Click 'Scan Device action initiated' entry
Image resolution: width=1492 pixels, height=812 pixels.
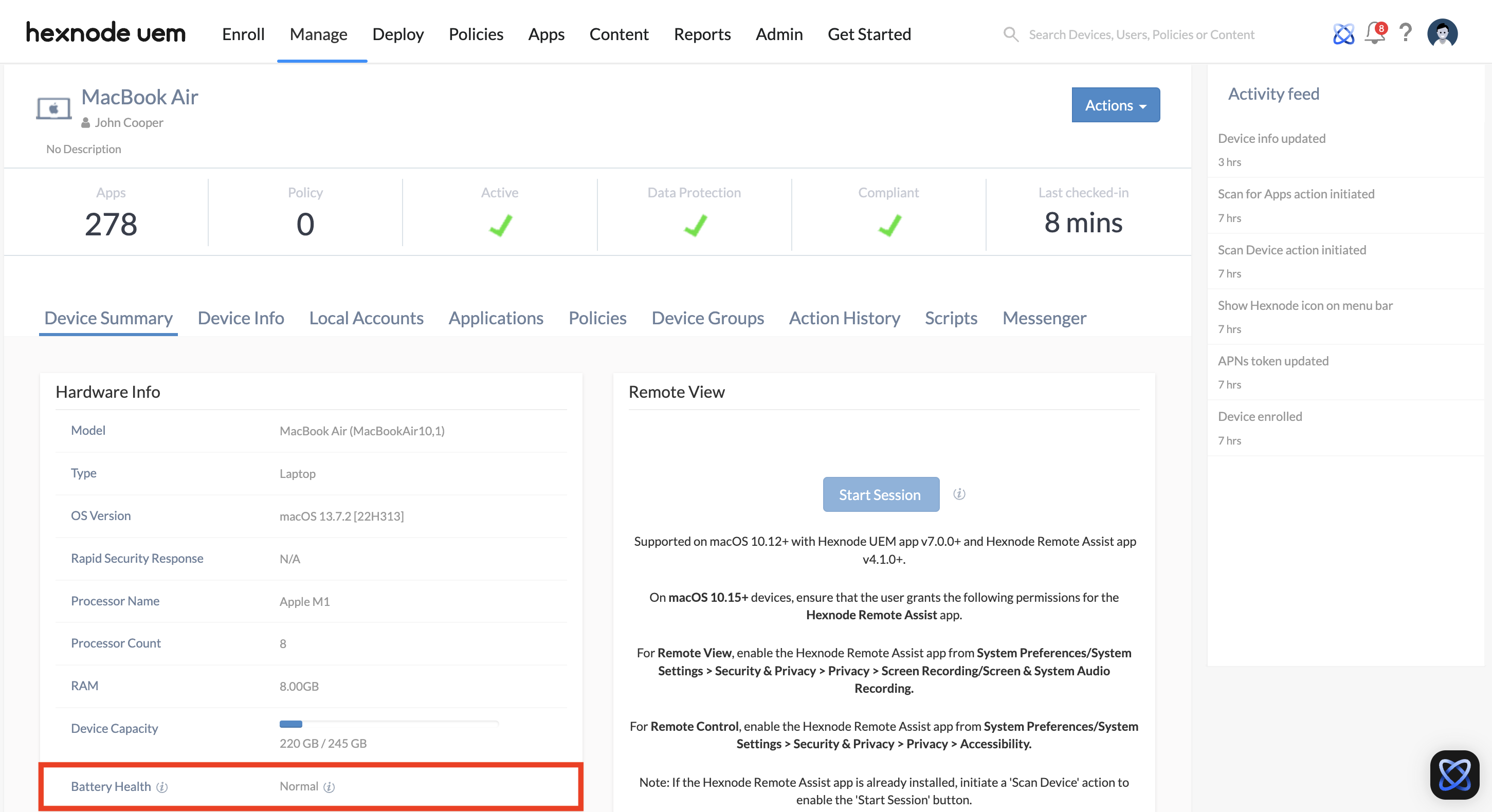(1291, 250)
